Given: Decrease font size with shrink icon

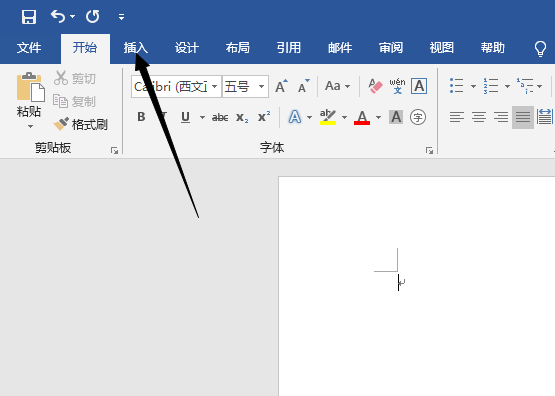Looking at the screenshot, I should click(304, 86).
